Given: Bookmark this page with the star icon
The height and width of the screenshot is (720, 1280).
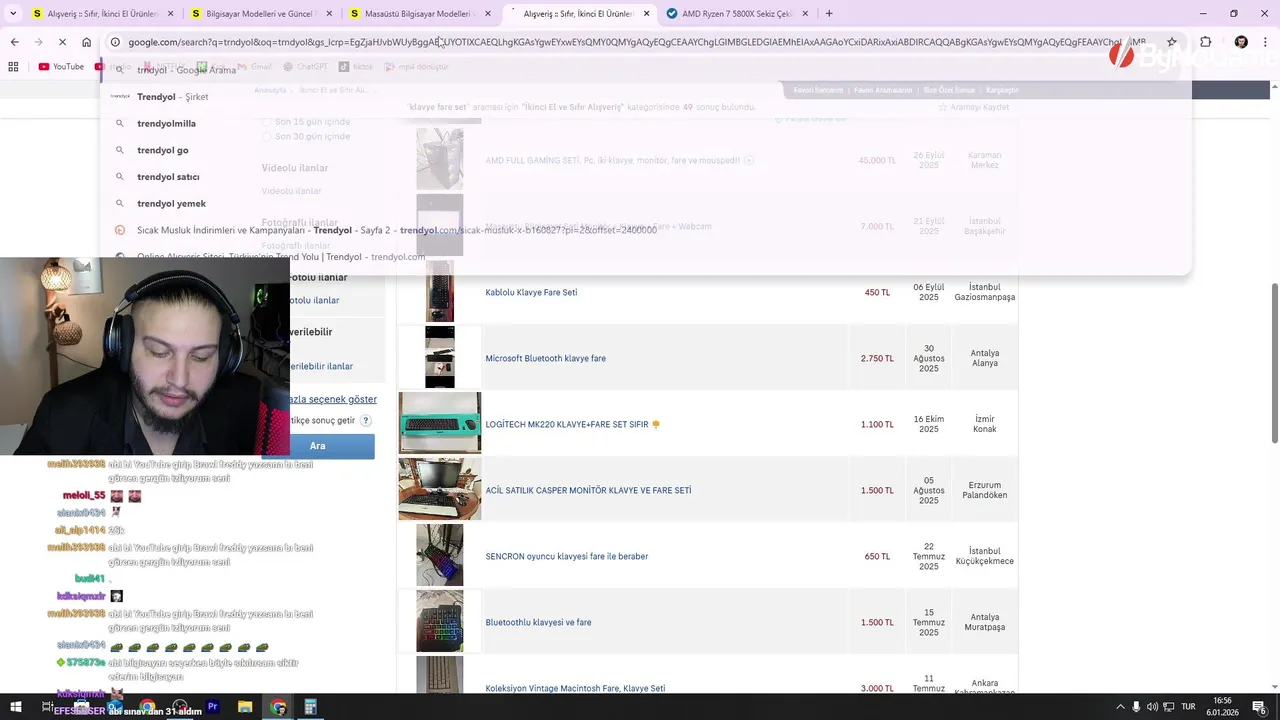Looking at the screenshot, I should point(1171,42).
